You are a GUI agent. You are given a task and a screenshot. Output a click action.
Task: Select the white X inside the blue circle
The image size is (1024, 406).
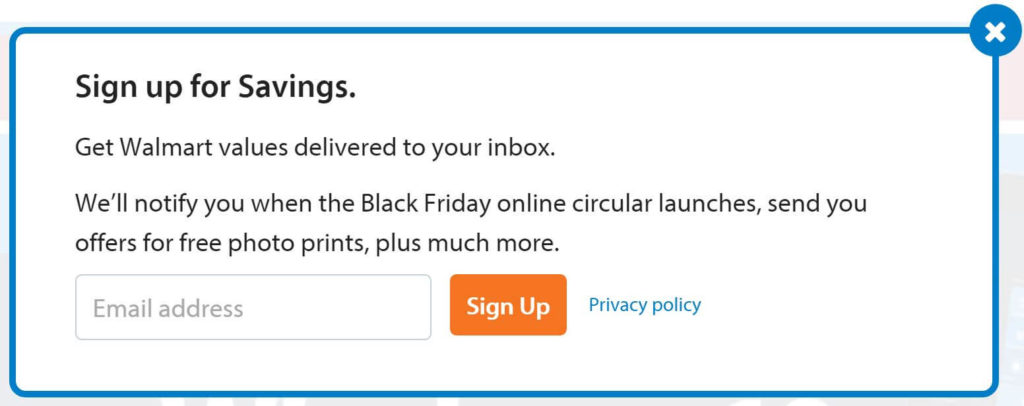point(995,31)
